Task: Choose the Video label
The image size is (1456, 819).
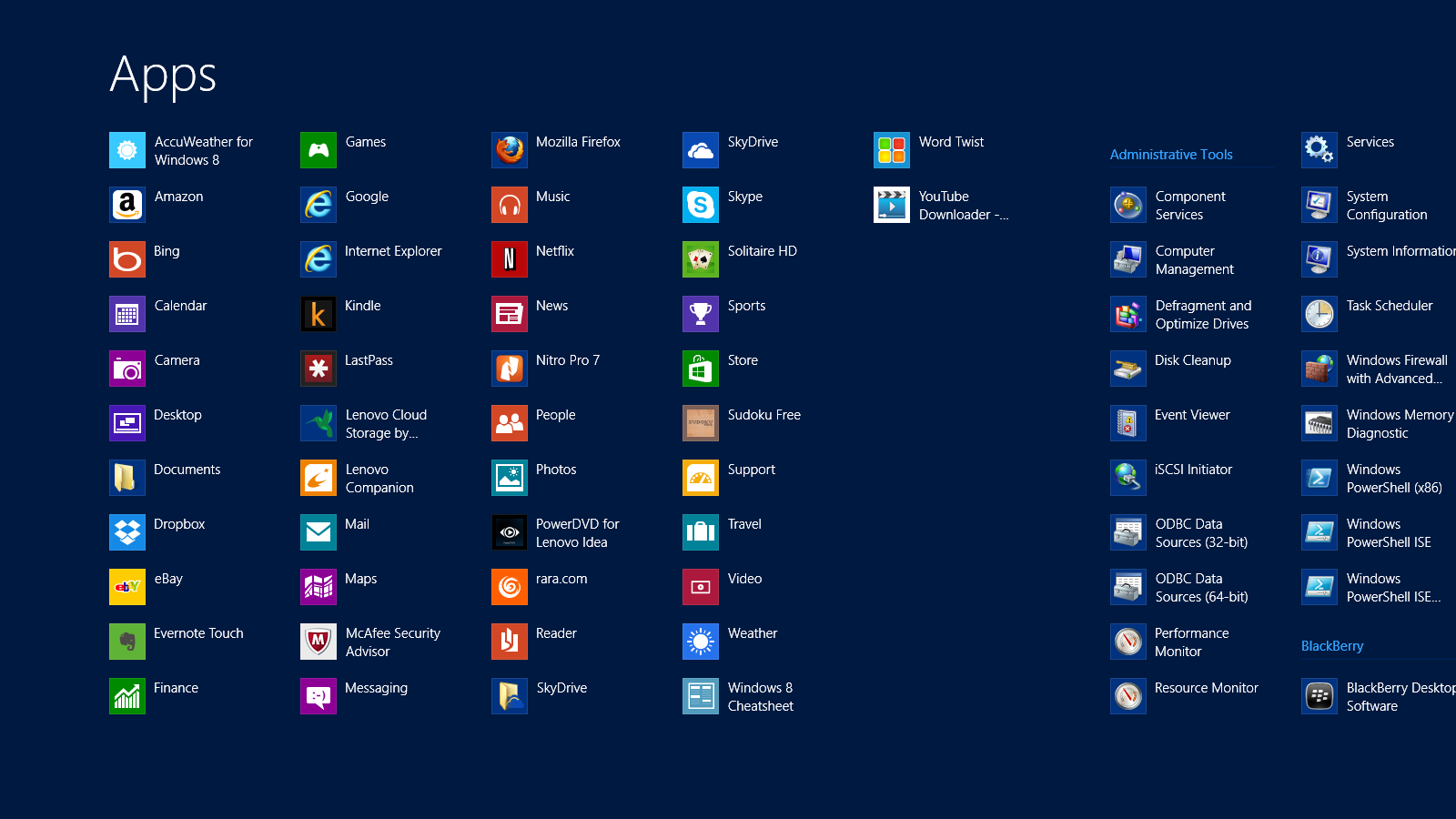Action: coord(744,579)
